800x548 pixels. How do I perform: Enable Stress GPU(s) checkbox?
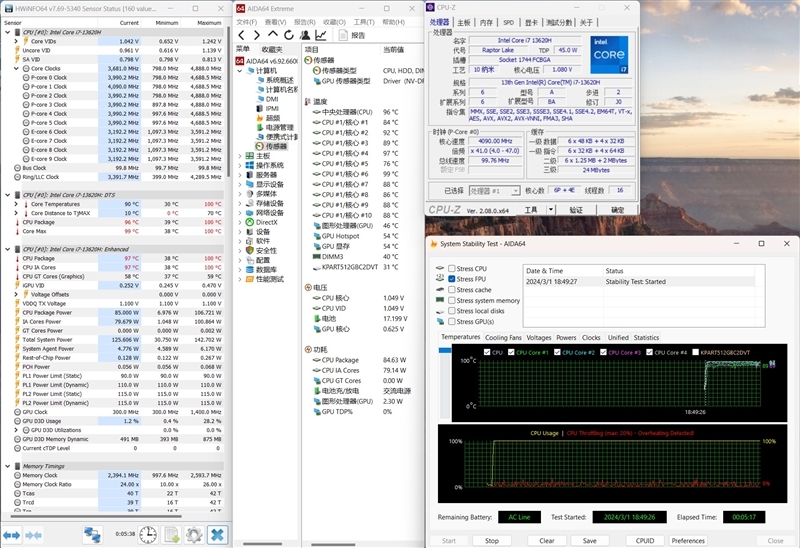tap(452, 321)
